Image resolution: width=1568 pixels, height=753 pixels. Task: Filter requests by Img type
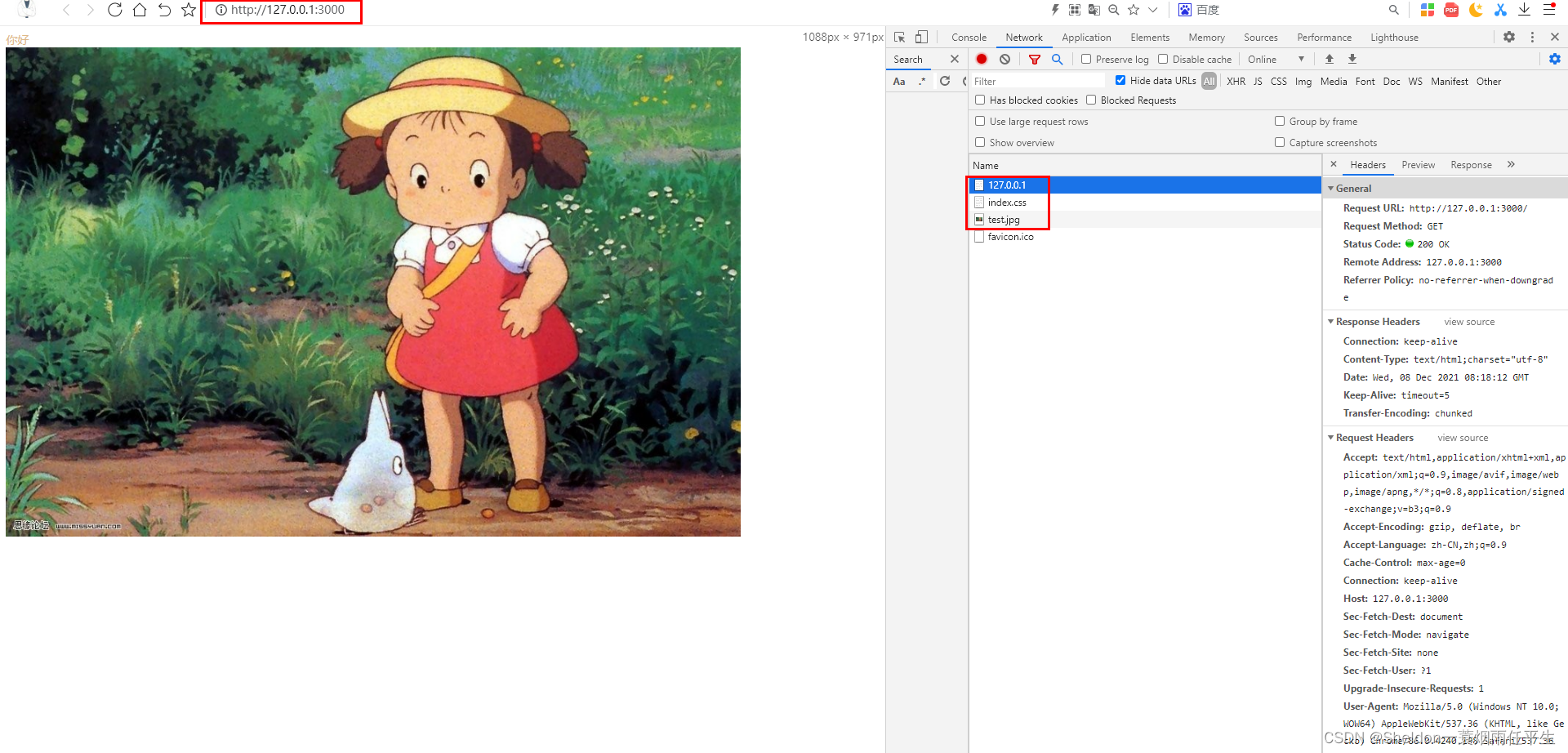pyautogui.click(x=1303, y=81)
